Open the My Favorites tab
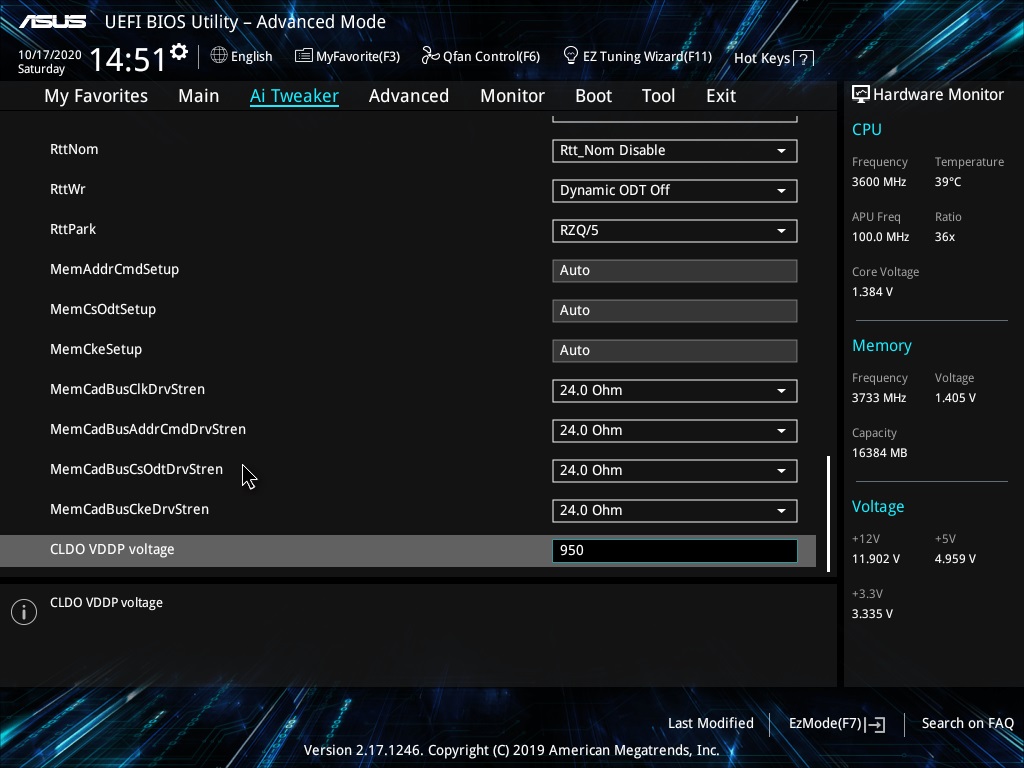 (96, 96)
